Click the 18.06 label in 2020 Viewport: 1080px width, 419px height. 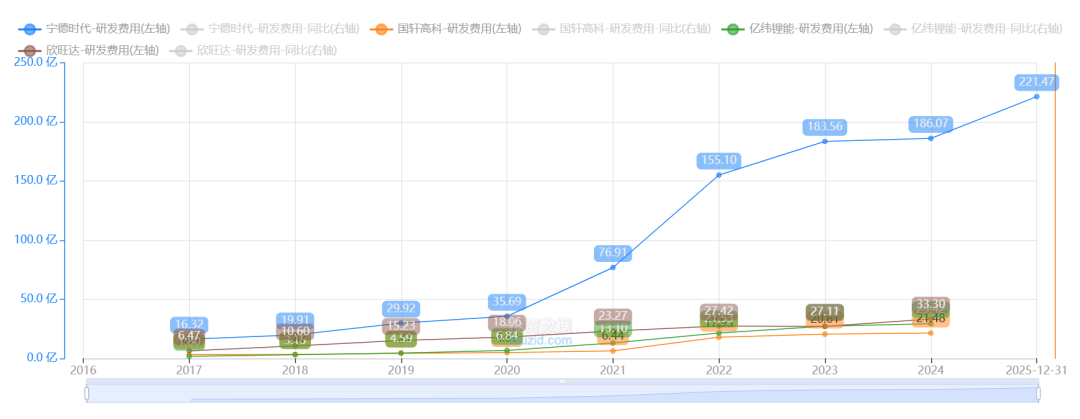tap(507, 323)
